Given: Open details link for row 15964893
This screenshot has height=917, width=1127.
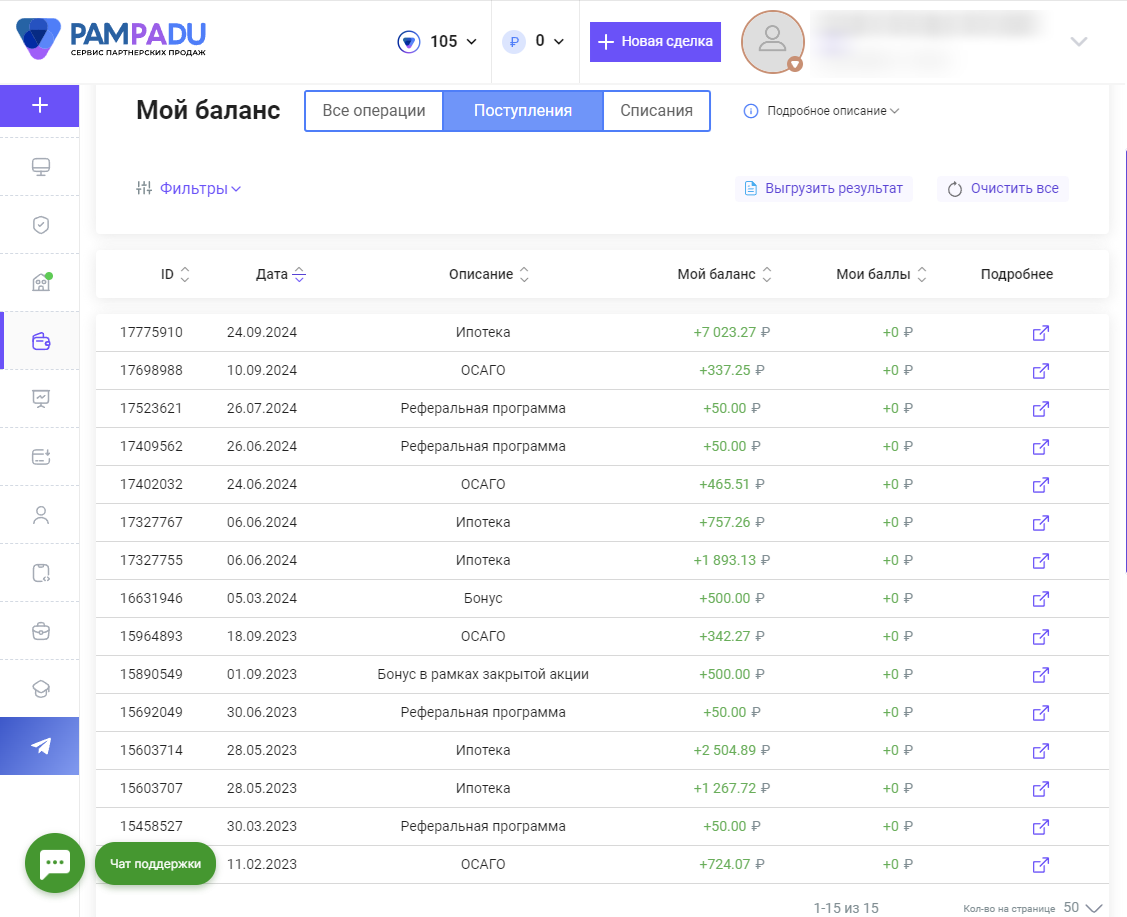Looking at the screenshot, I should pyautogui.click(x=1040, y=637).
